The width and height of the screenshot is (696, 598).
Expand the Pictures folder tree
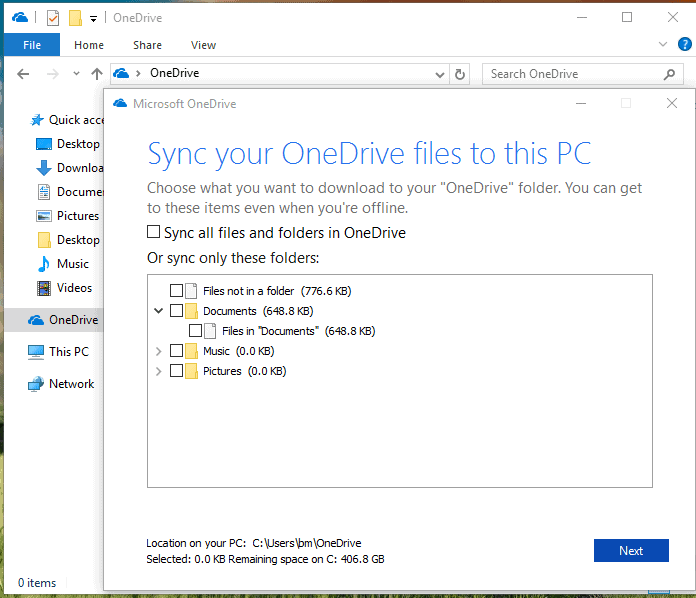pyautogui.click(x=158, y=371)
